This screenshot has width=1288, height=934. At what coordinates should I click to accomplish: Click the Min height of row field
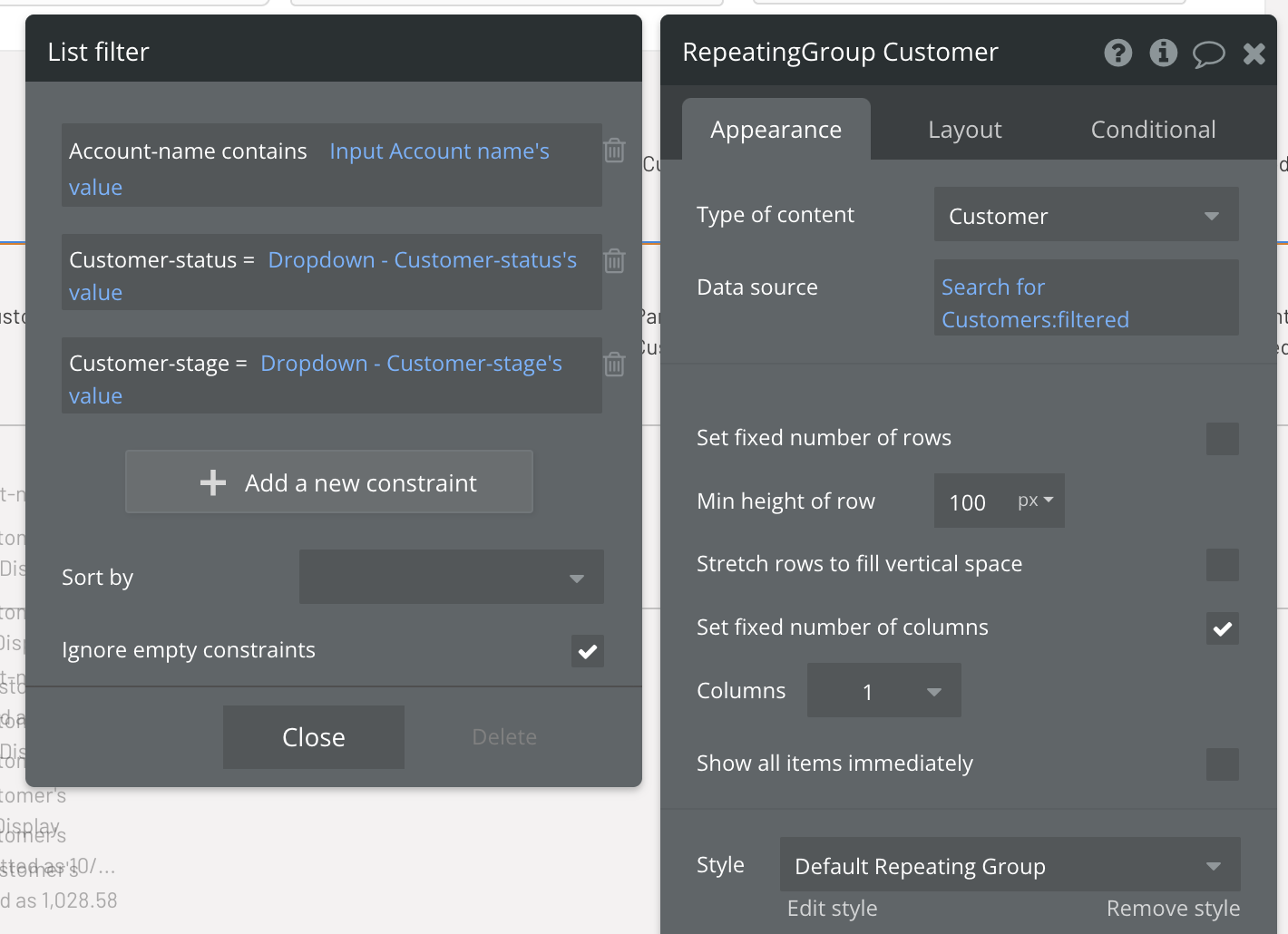click(972, 502)
